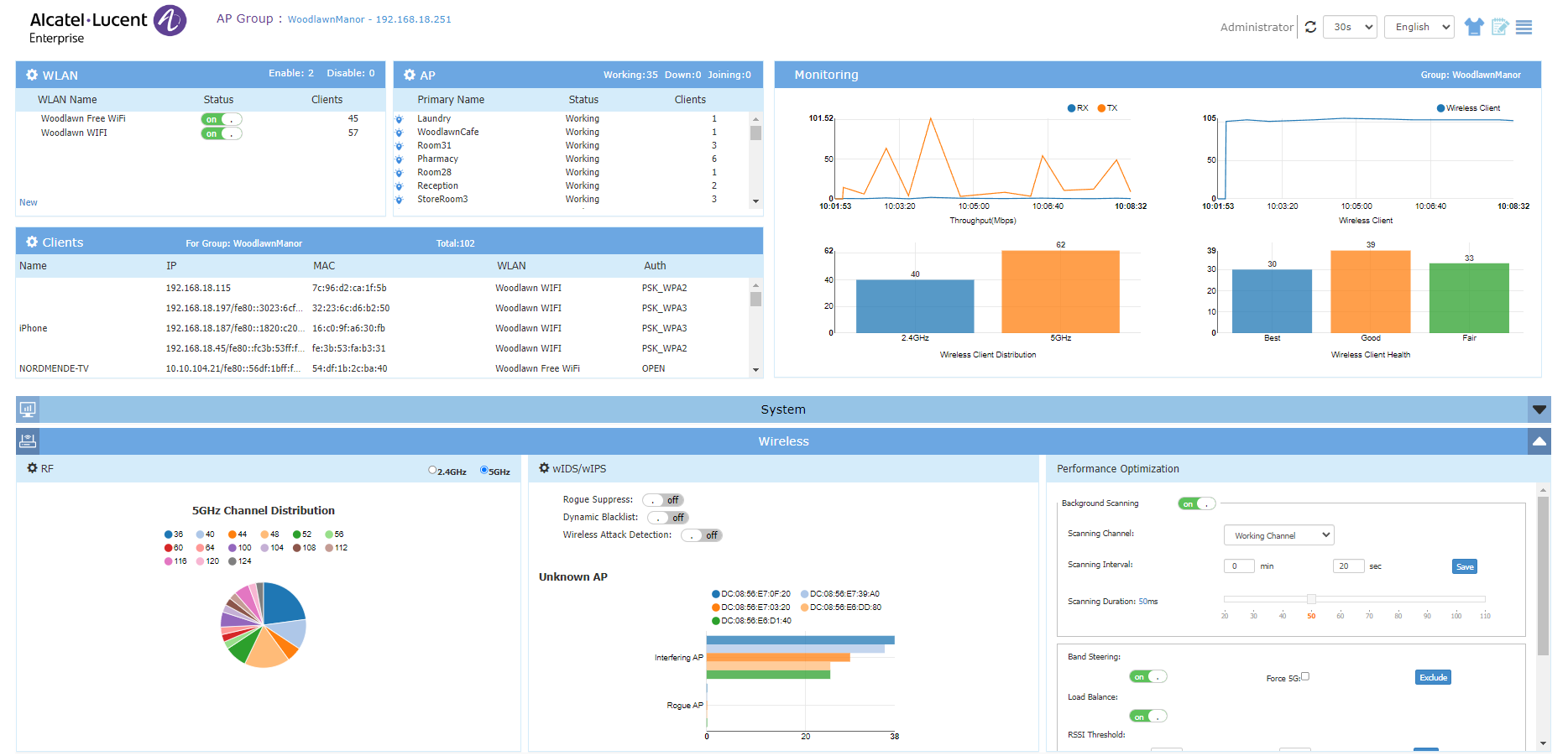1568x756 pixels.
Task: Open the 30s refresh interval dropdown
Action: pyautogui.click(x=1350, y=27)
